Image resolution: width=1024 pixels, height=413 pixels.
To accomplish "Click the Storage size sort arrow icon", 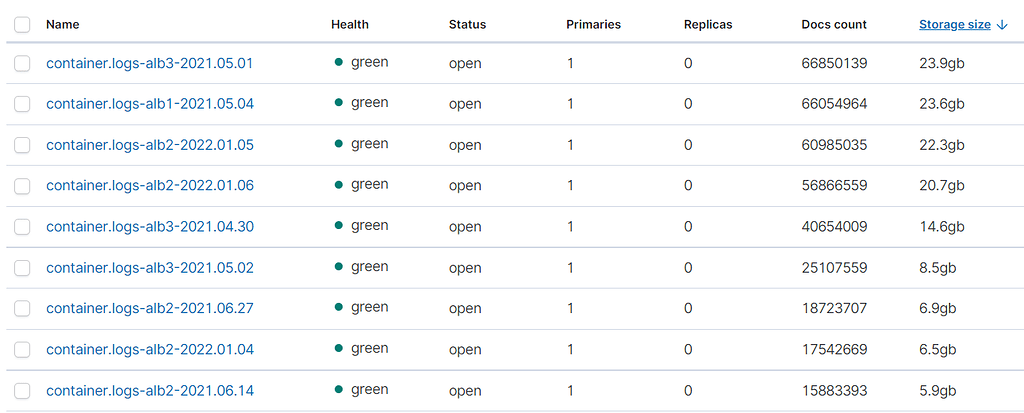I will (x=1002, y=25).
